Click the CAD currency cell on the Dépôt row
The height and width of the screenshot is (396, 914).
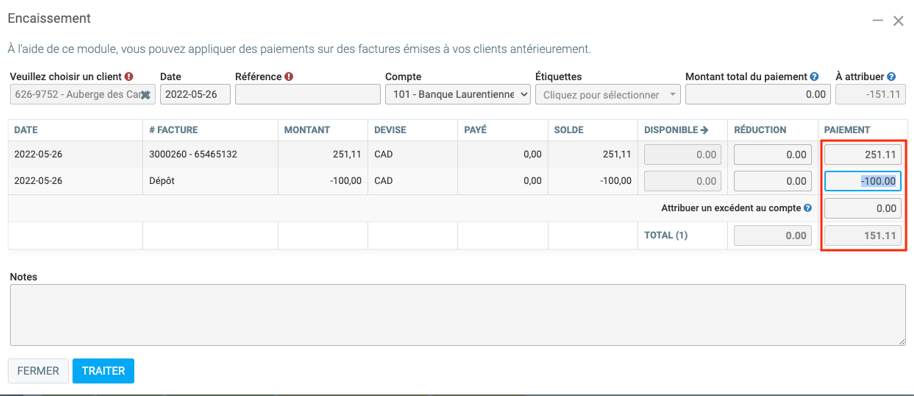(383, 181)
